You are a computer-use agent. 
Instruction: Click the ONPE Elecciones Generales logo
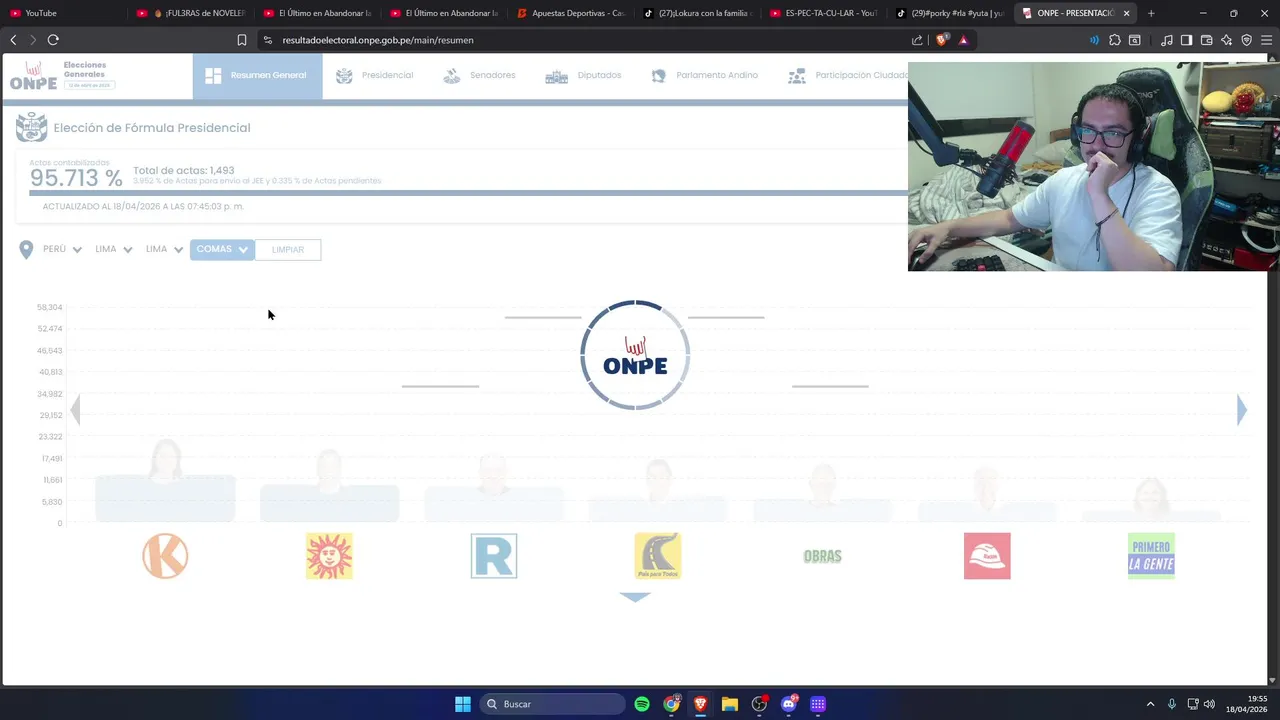(x=62, y=76)
